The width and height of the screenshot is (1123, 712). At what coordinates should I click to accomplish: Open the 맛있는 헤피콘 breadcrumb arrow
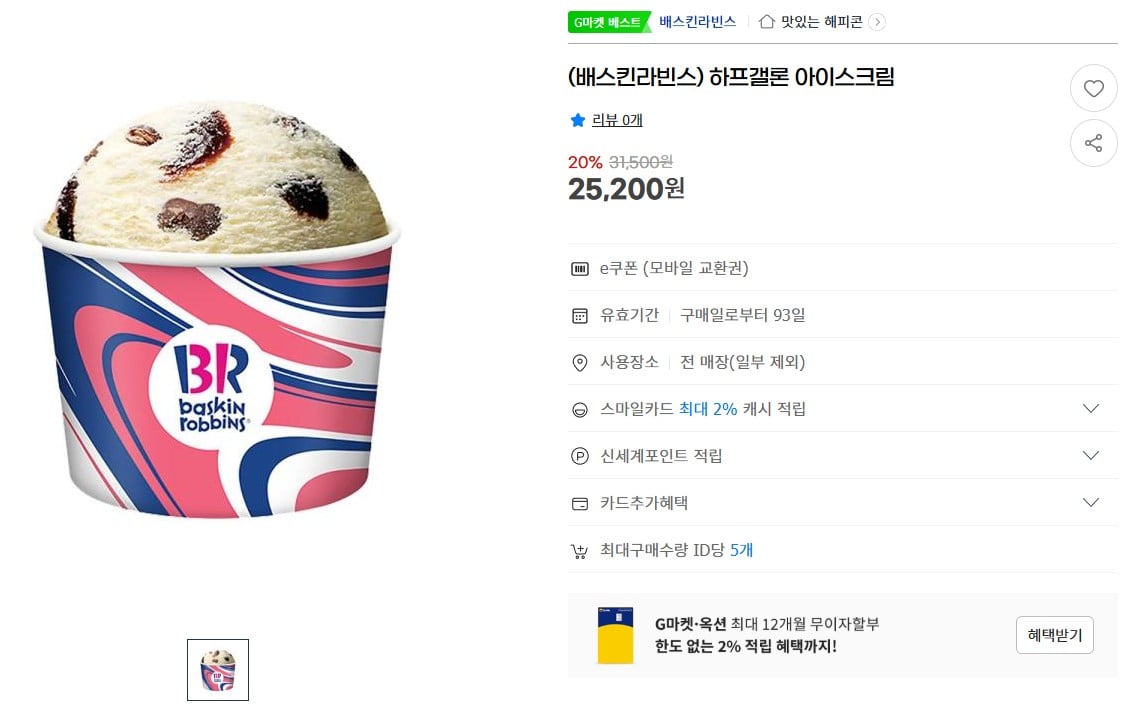click(x=877, y=20)
